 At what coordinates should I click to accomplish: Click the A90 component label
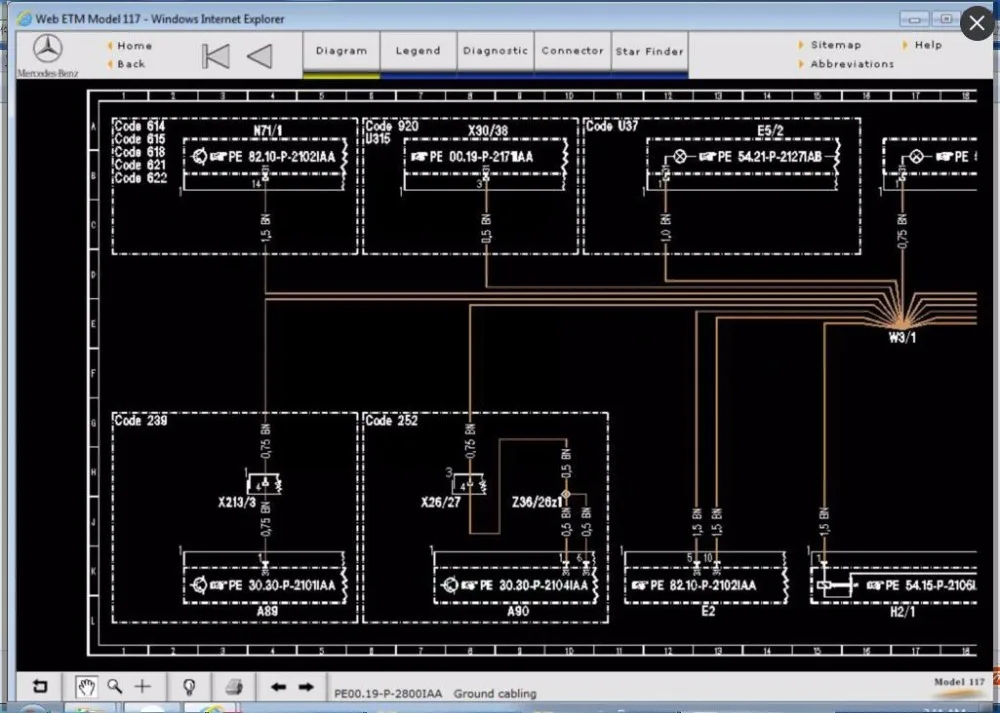click(518, 611)
